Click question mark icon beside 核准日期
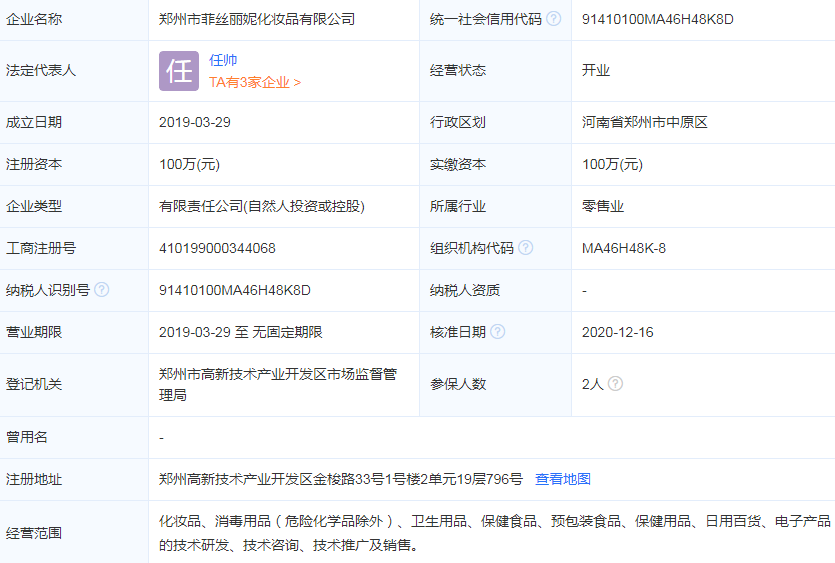This screenshot has height=563, width=835. click(497, 332)
